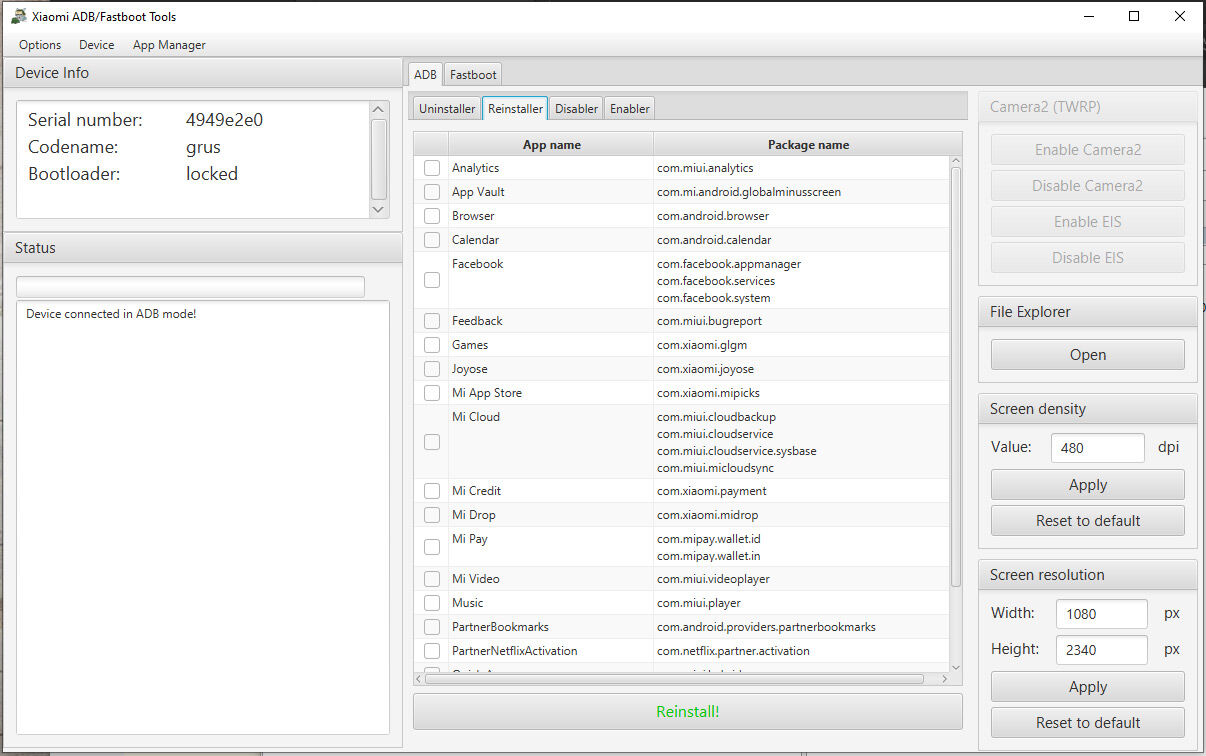Select com.android.browser package text

tap(713, 216)
